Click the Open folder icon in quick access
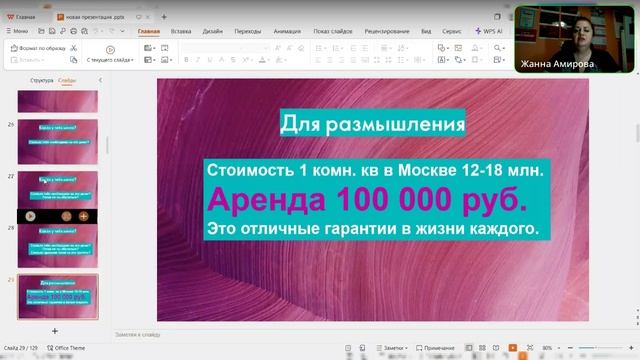This screenshot has width=640, height=360. 41,31
